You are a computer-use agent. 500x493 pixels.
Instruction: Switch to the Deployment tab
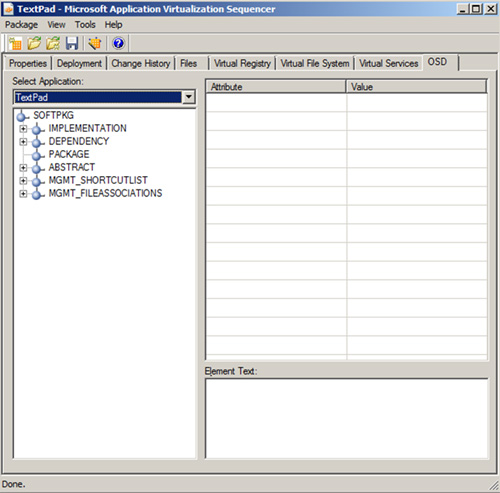tap(79, 63)
